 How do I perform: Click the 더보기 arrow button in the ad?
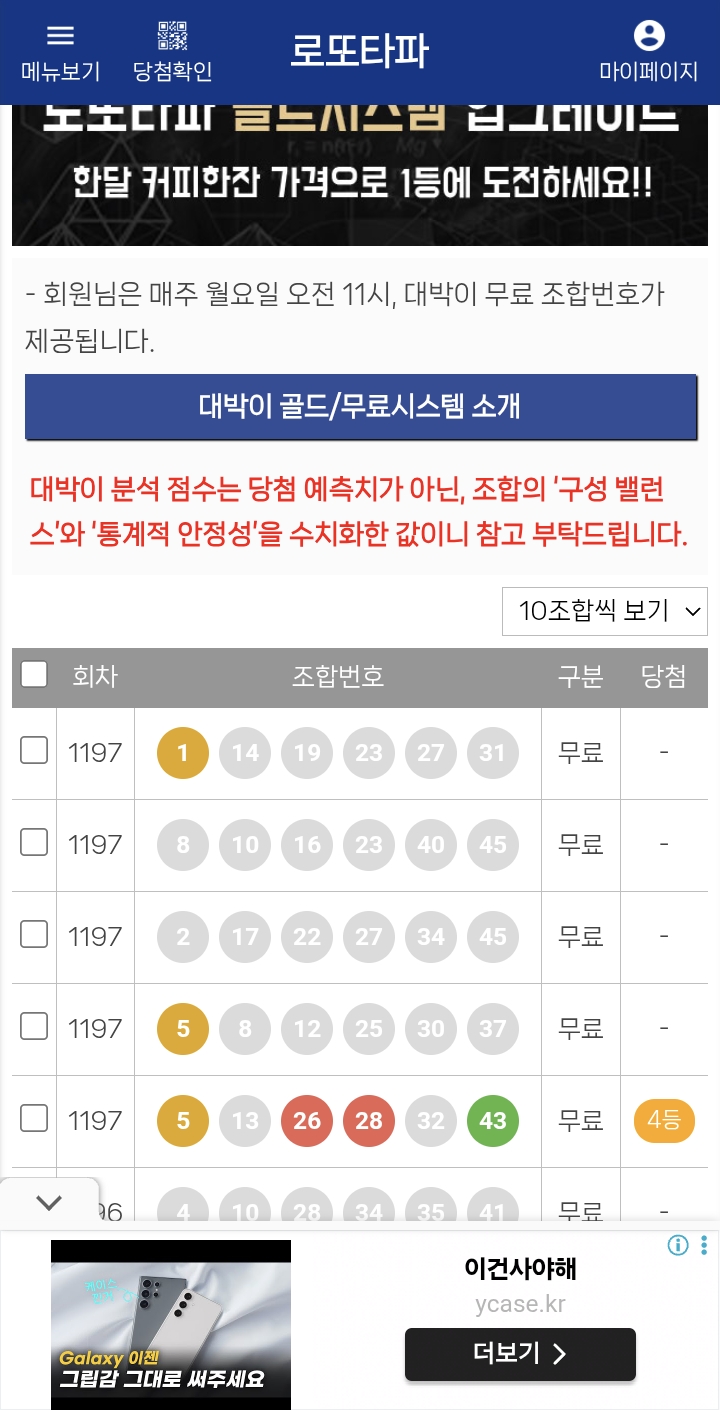tap(520, 1354)
